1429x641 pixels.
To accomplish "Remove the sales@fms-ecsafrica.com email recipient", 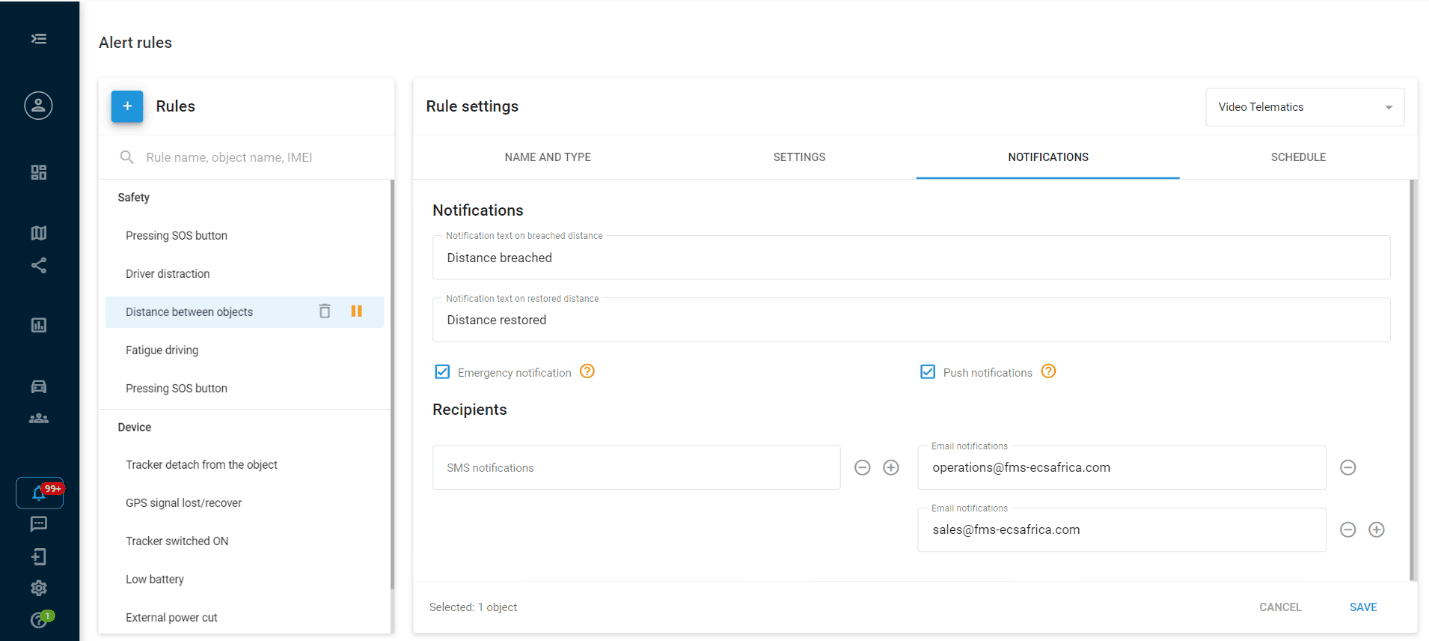I will coord(1347,530).
